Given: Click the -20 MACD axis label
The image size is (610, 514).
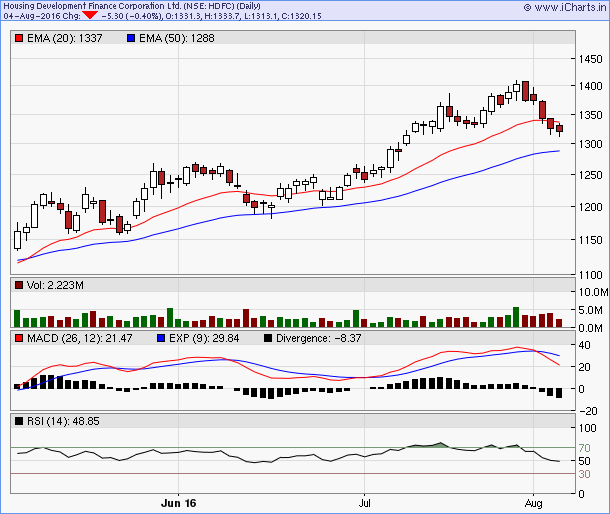Looking at the screenshot, I should click(x=588, y=411).
